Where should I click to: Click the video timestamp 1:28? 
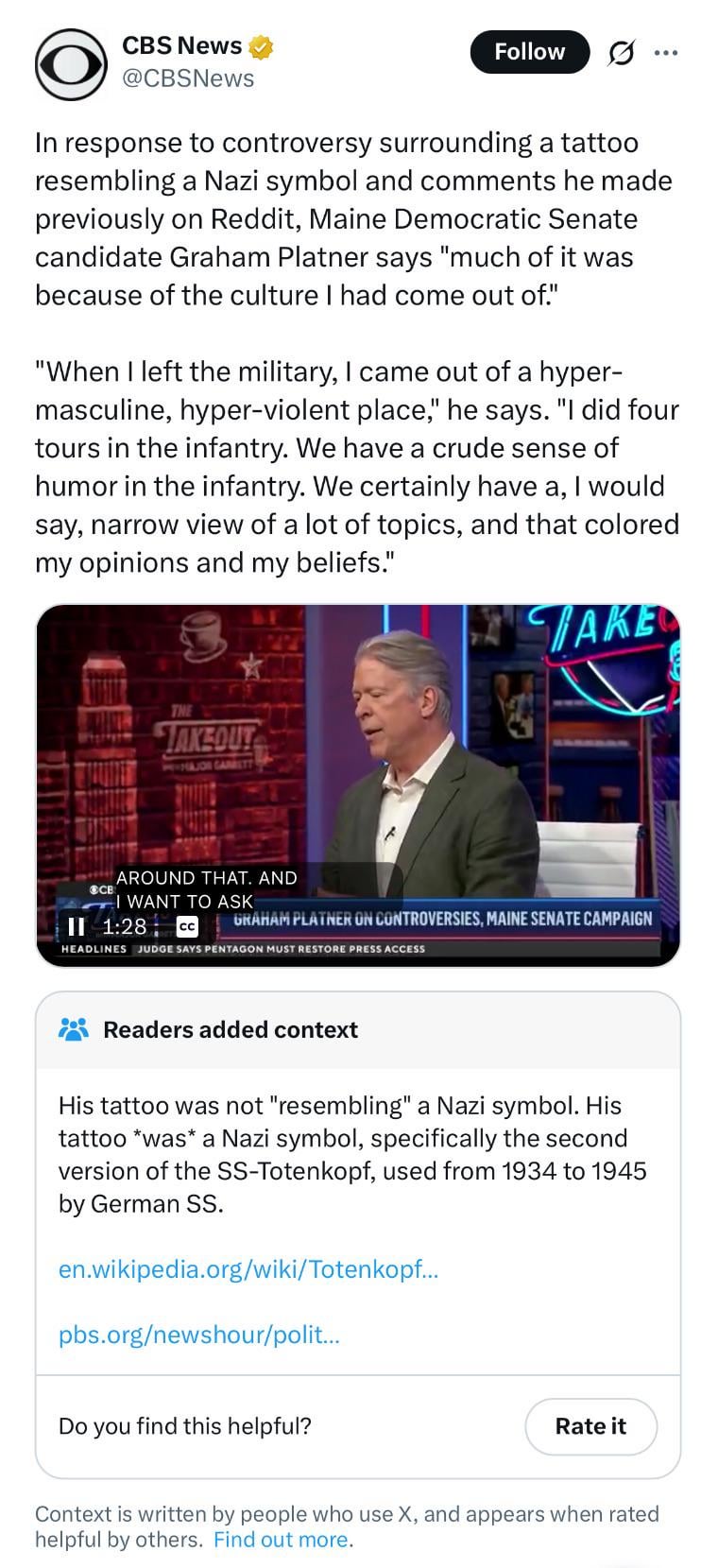[125, 926]
